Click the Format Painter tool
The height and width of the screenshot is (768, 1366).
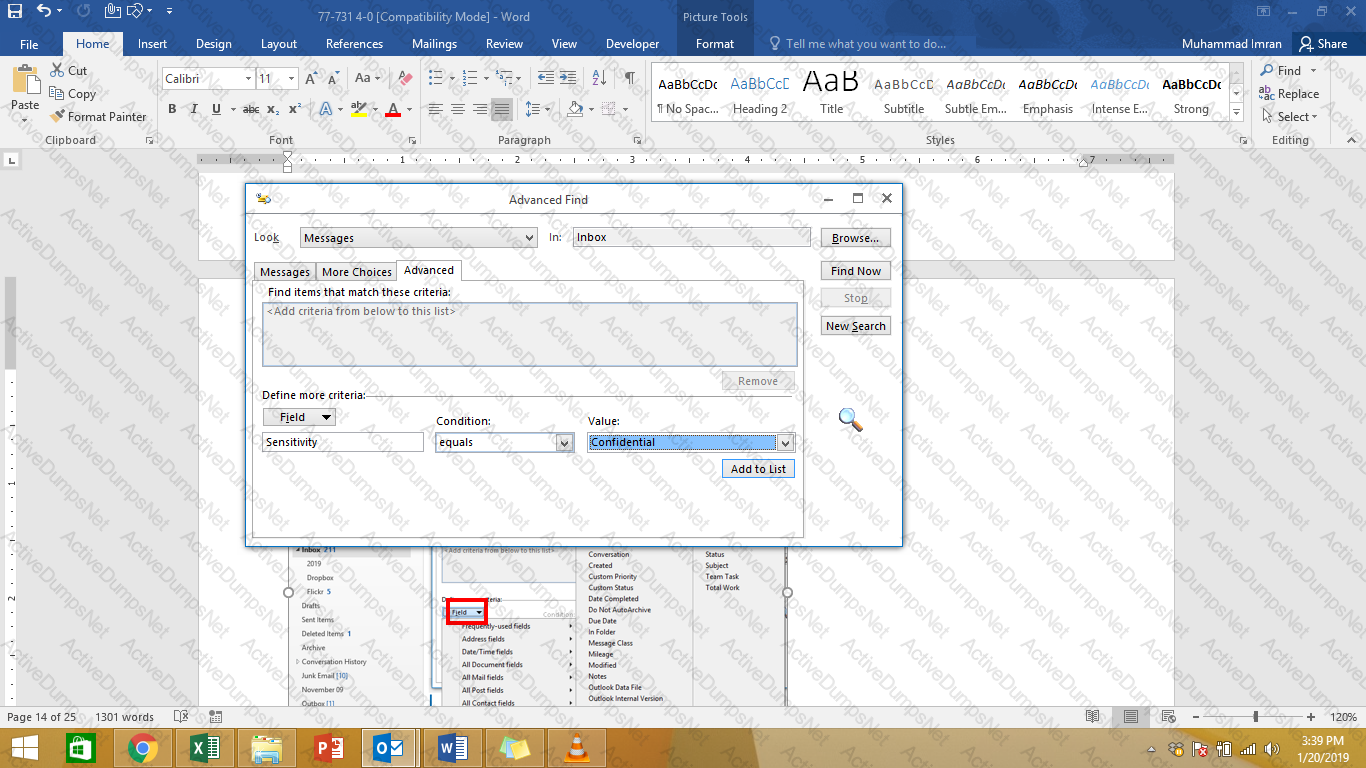98,117
